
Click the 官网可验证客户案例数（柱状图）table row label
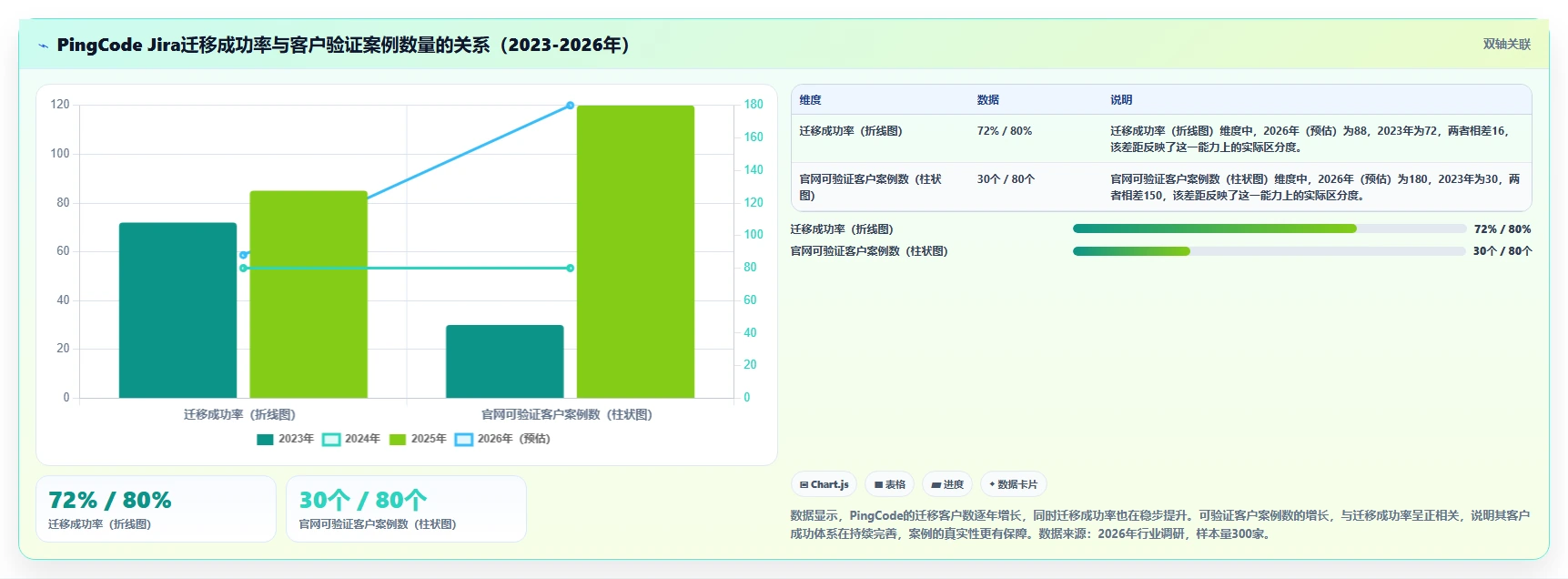(870, 188)
